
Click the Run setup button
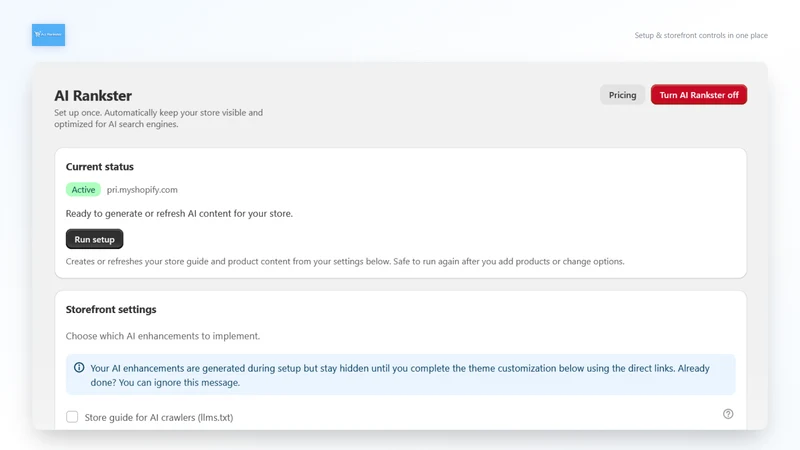pyautogui.click(x=94, y=239)
